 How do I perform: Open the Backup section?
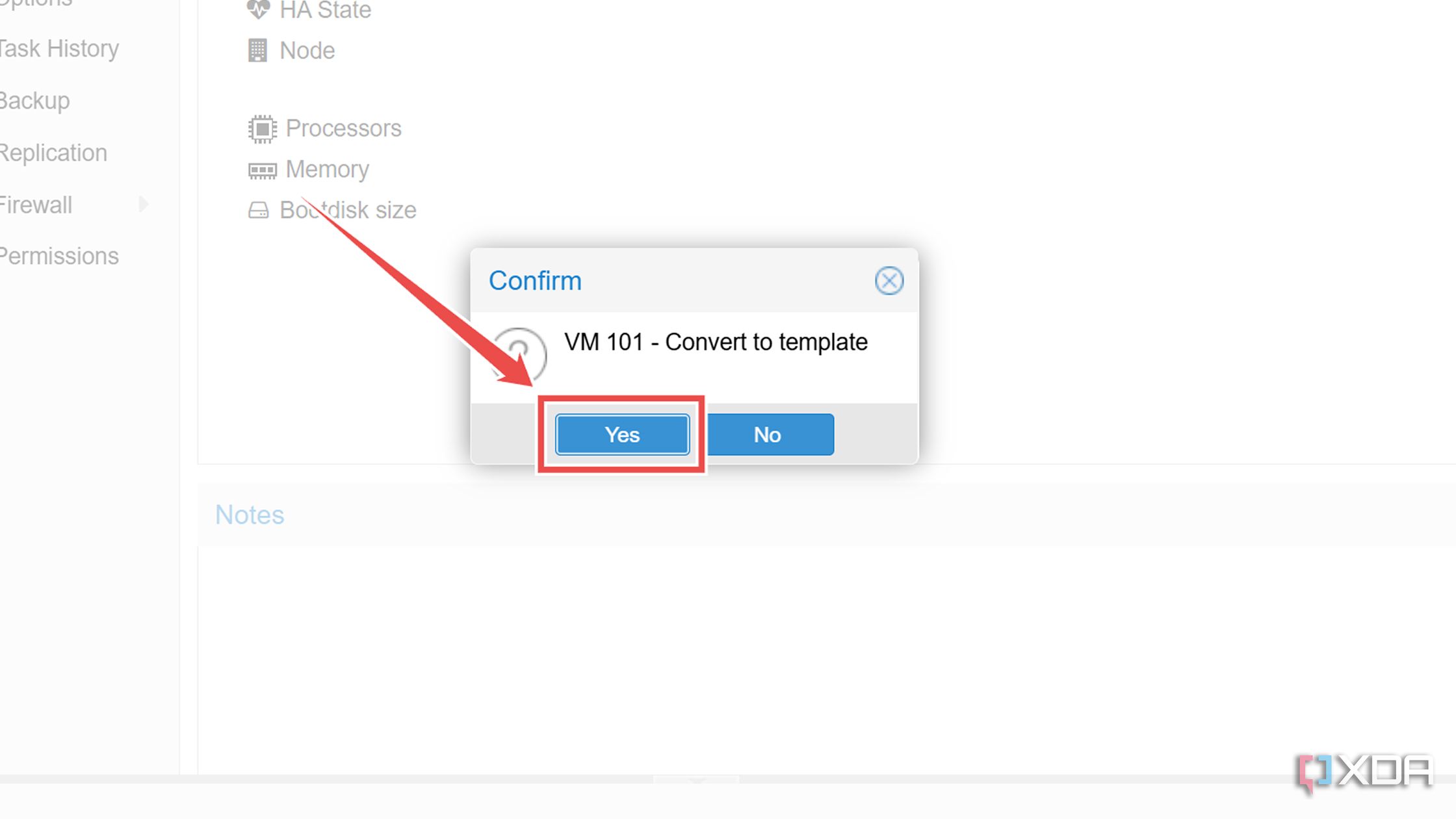click(x=35, y=101)
